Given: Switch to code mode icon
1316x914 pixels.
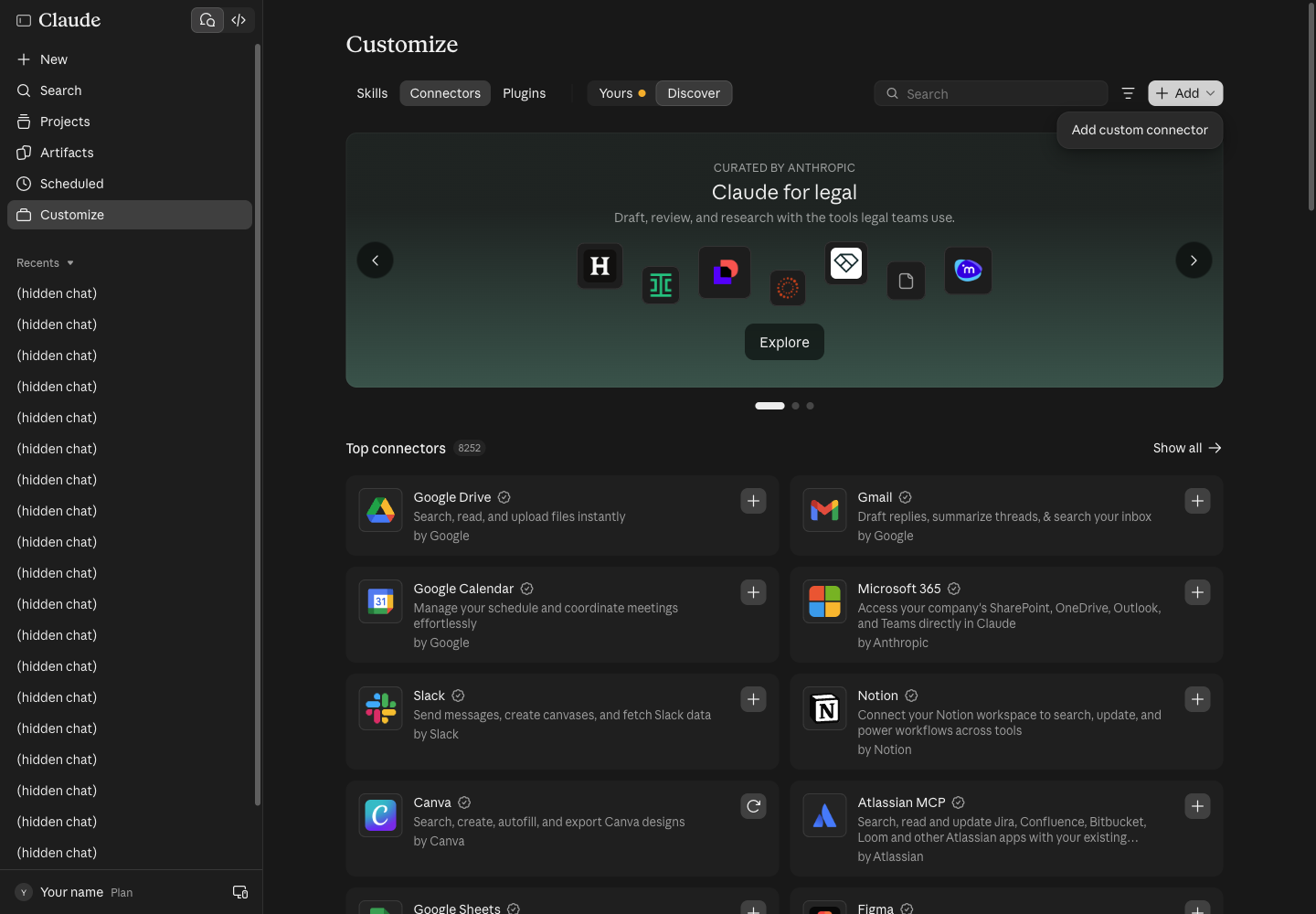Looking at the screenshot, I should point(239,20).
